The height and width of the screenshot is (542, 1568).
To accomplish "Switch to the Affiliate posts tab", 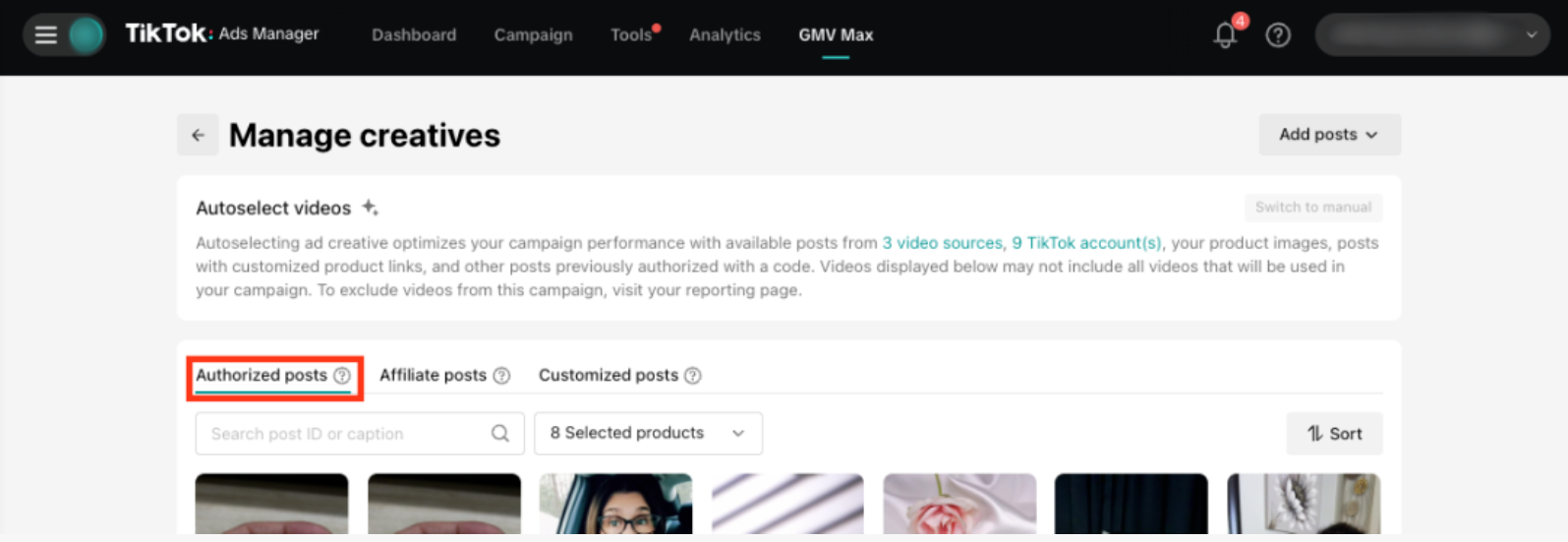I will point(433,376).
